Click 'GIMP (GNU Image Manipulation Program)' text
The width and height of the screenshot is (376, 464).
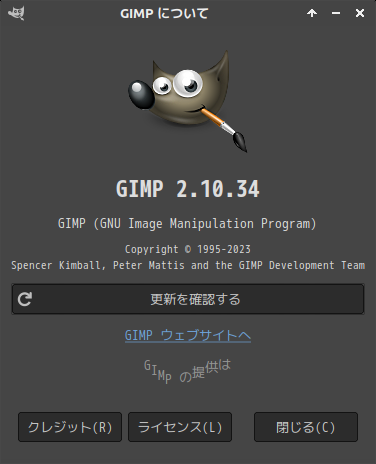click(x=187, y=224)
